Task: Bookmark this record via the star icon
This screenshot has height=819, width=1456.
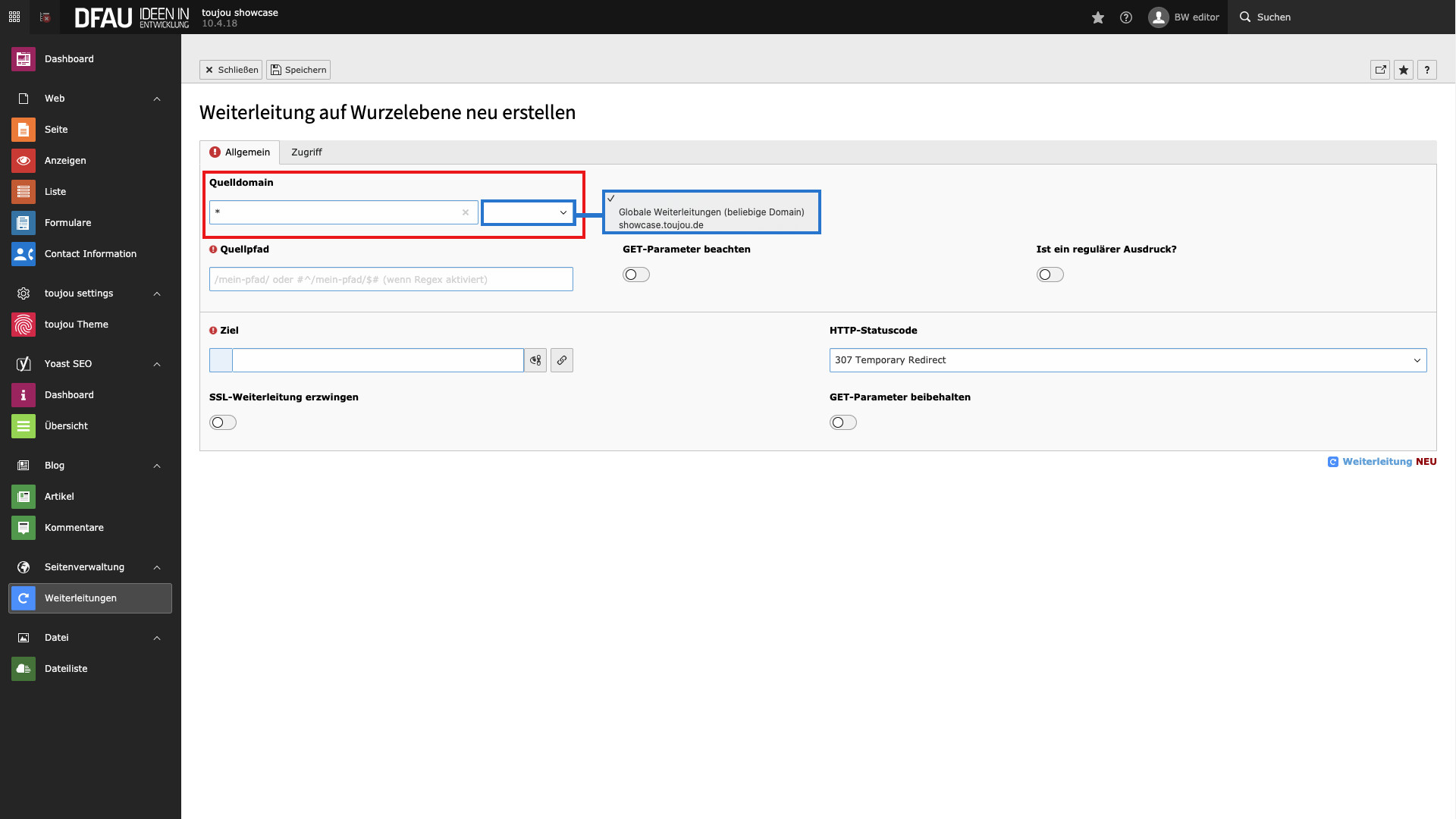Action: (1404, 70)
